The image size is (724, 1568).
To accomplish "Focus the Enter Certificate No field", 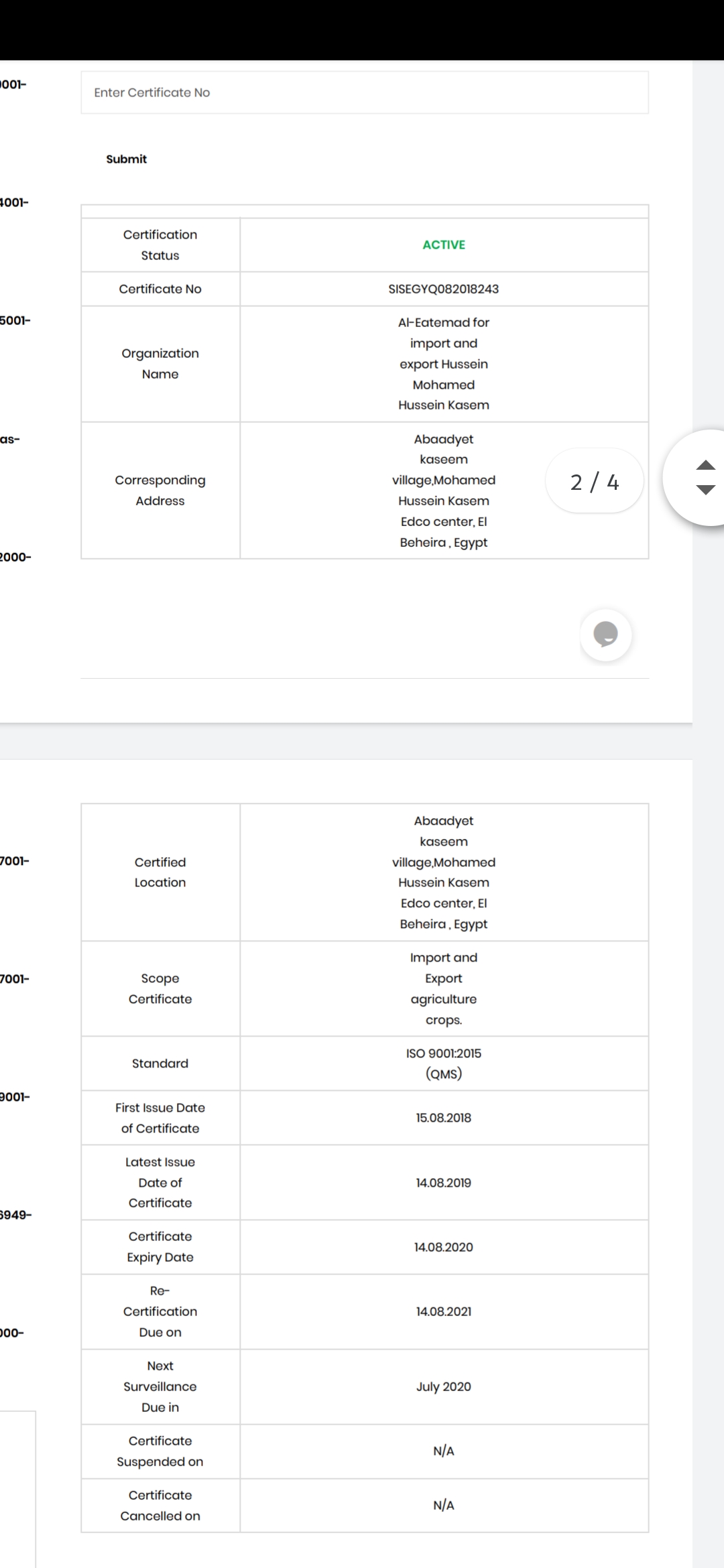I will [x=365, y=92].
